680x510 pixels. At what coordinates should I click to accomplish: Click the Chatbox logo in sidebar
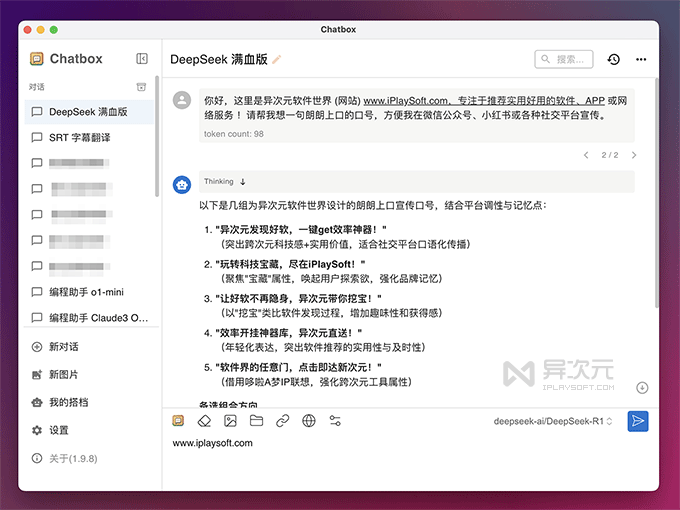click(37, 59)
